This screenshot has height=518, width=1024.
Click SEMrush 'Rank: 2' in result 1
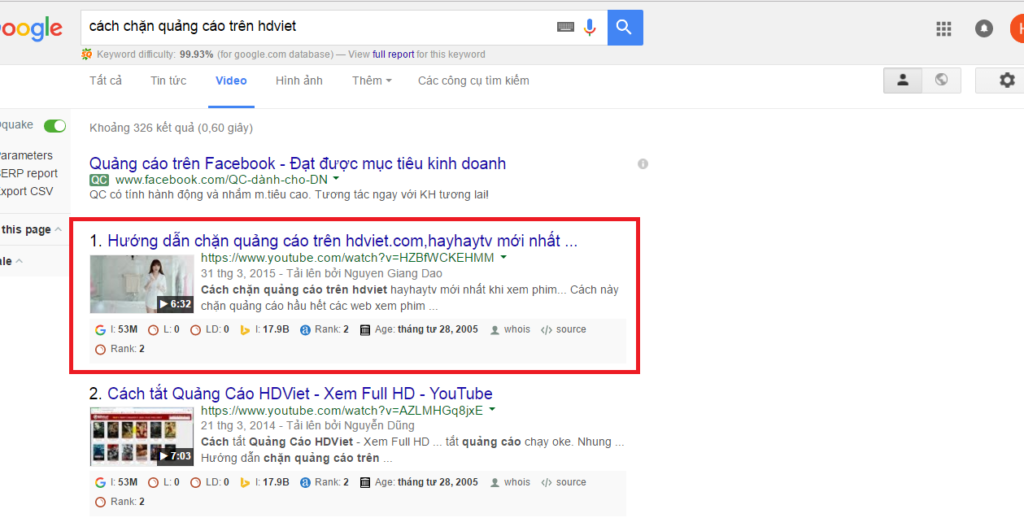(120, 349)
